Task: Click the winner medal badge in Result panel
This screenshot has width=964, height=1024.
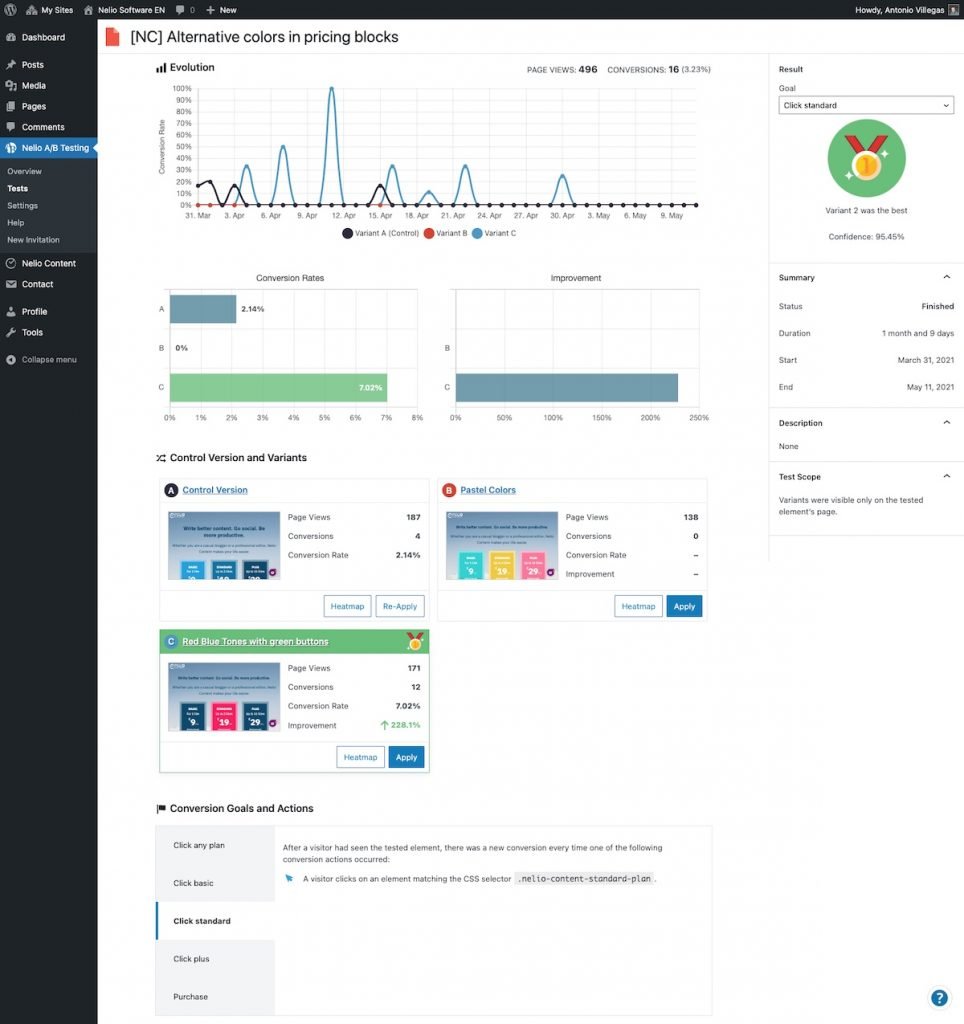Action: (x=866, y=158)
